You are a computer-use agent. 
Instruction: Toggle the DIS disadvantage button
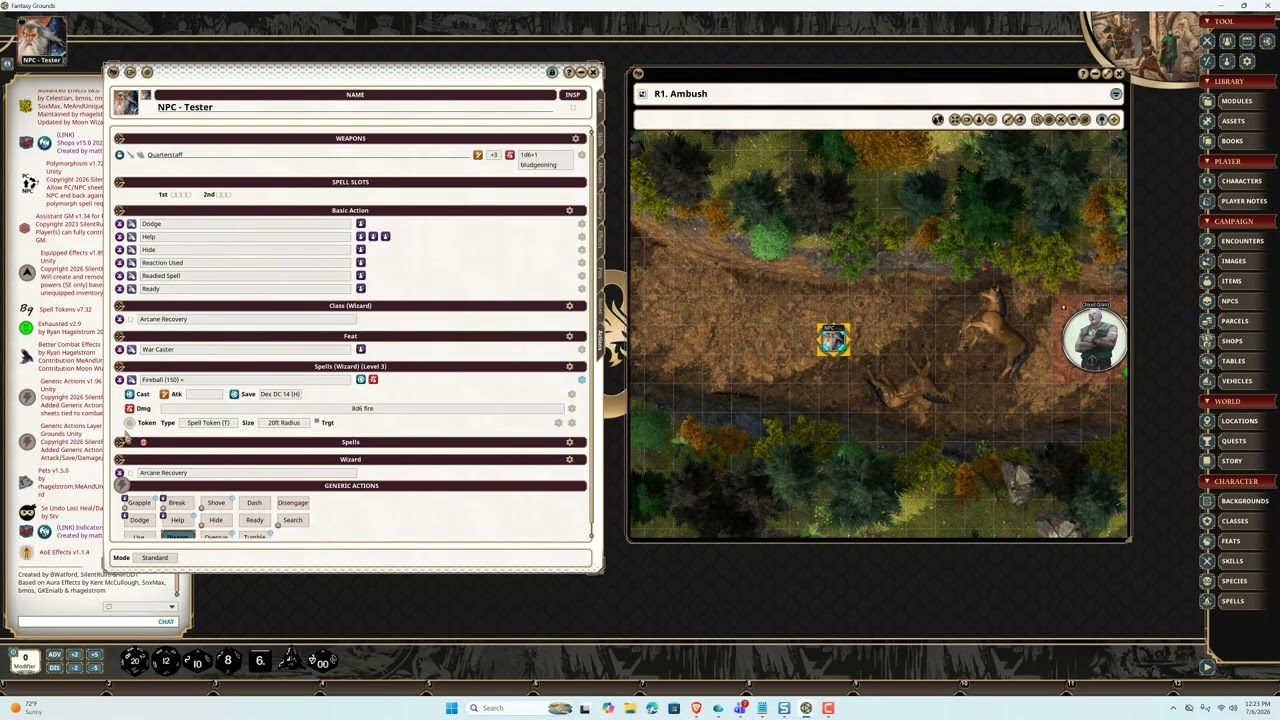tap(55, 667)
